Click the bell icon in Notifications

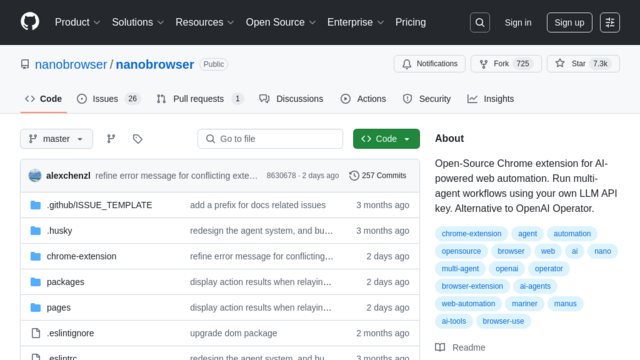coord(407,64)
